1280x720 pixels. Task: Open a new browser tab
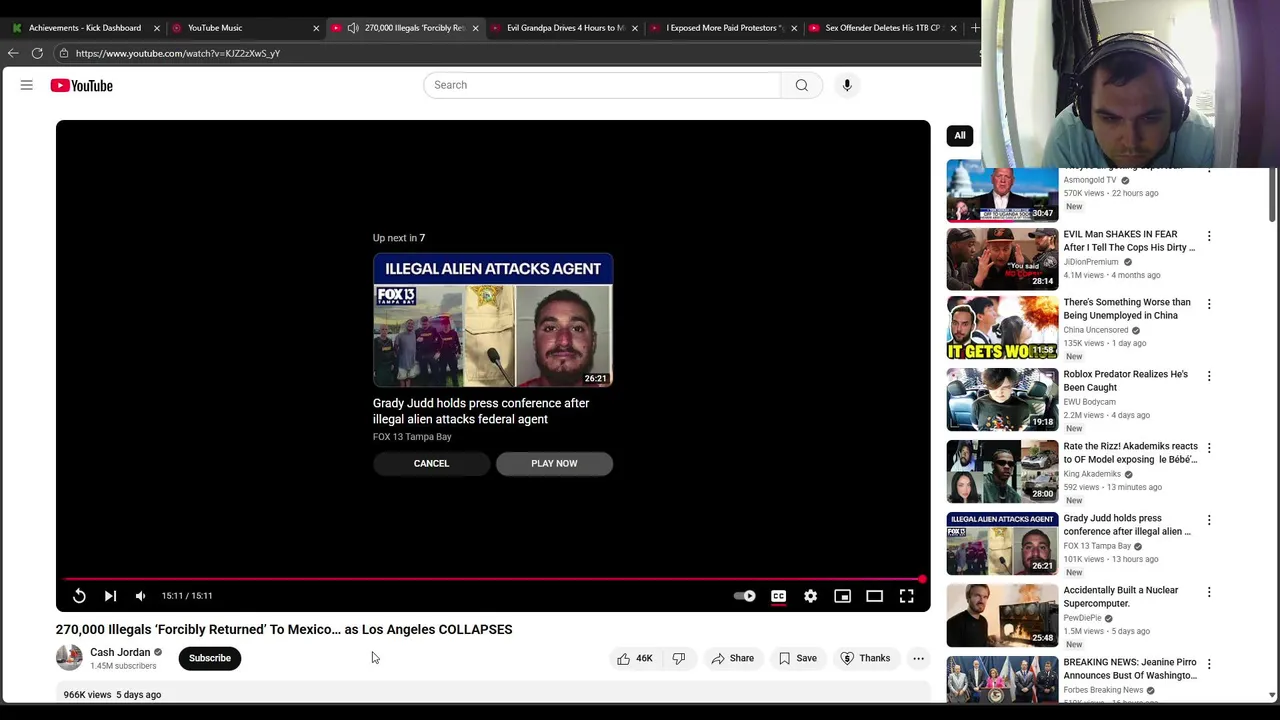click(x=975, y=28)
